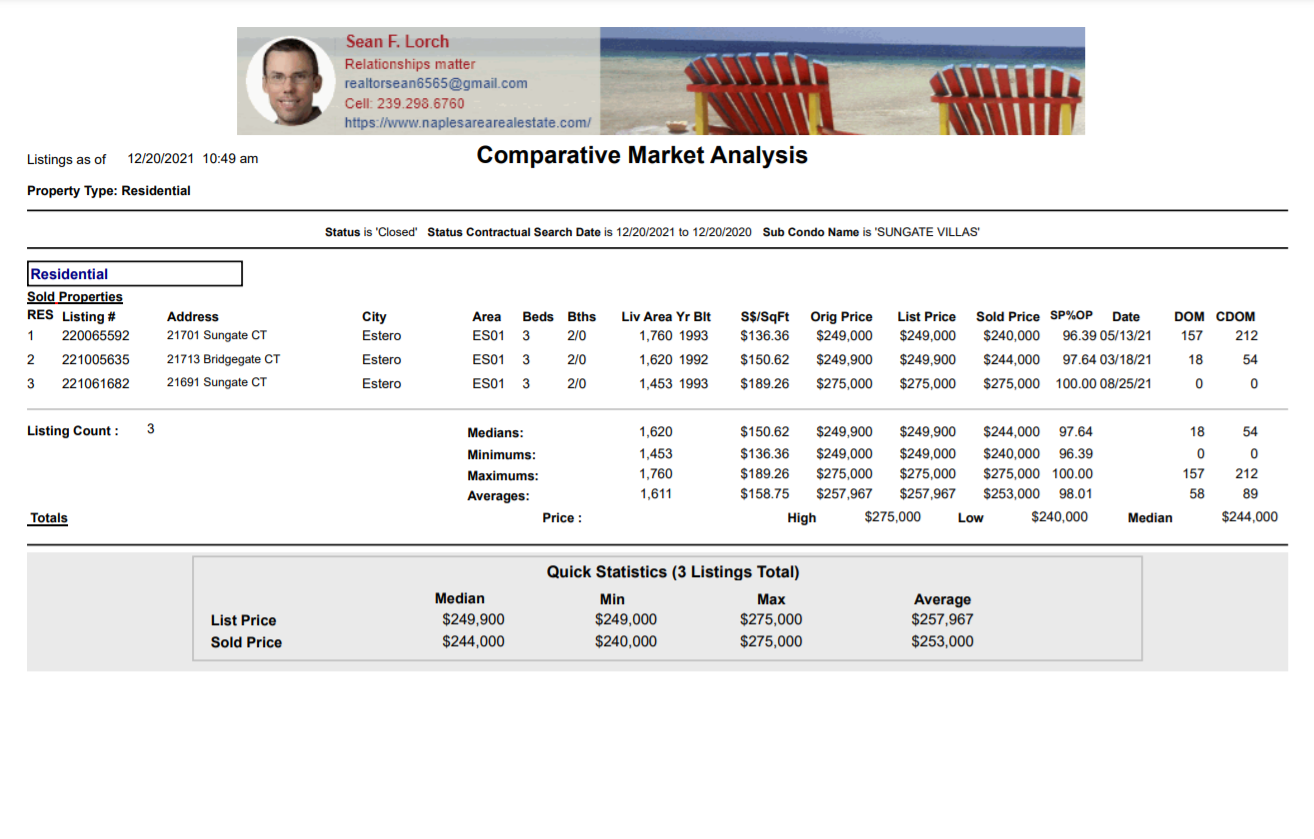
Task: Click the closing date 03/18/21
Action: coord(1126,360)
